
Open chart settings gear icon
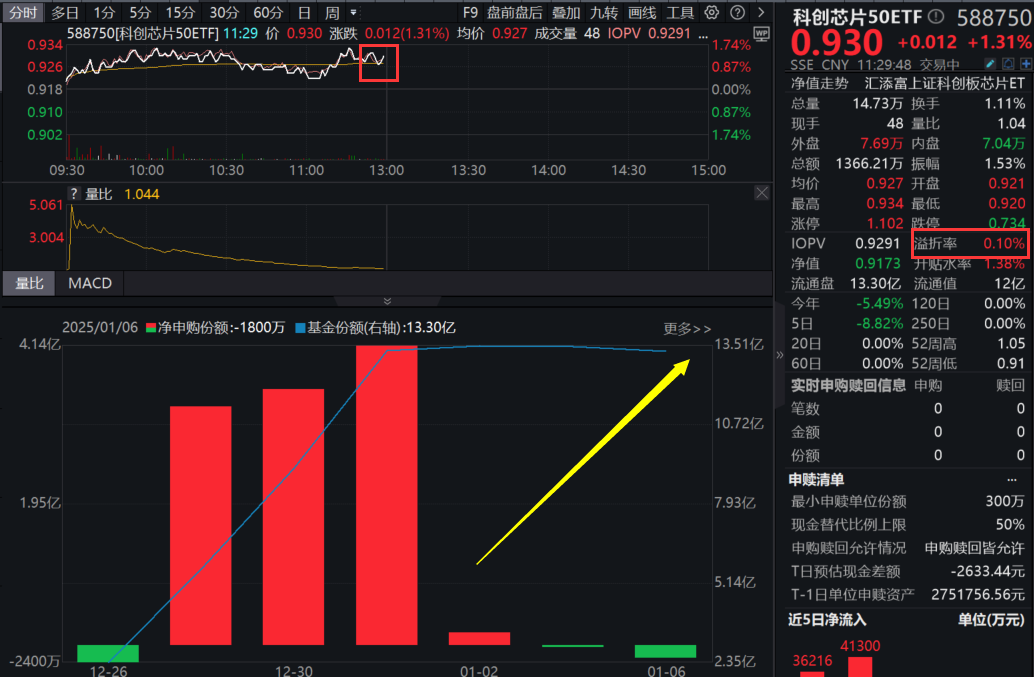712,13
